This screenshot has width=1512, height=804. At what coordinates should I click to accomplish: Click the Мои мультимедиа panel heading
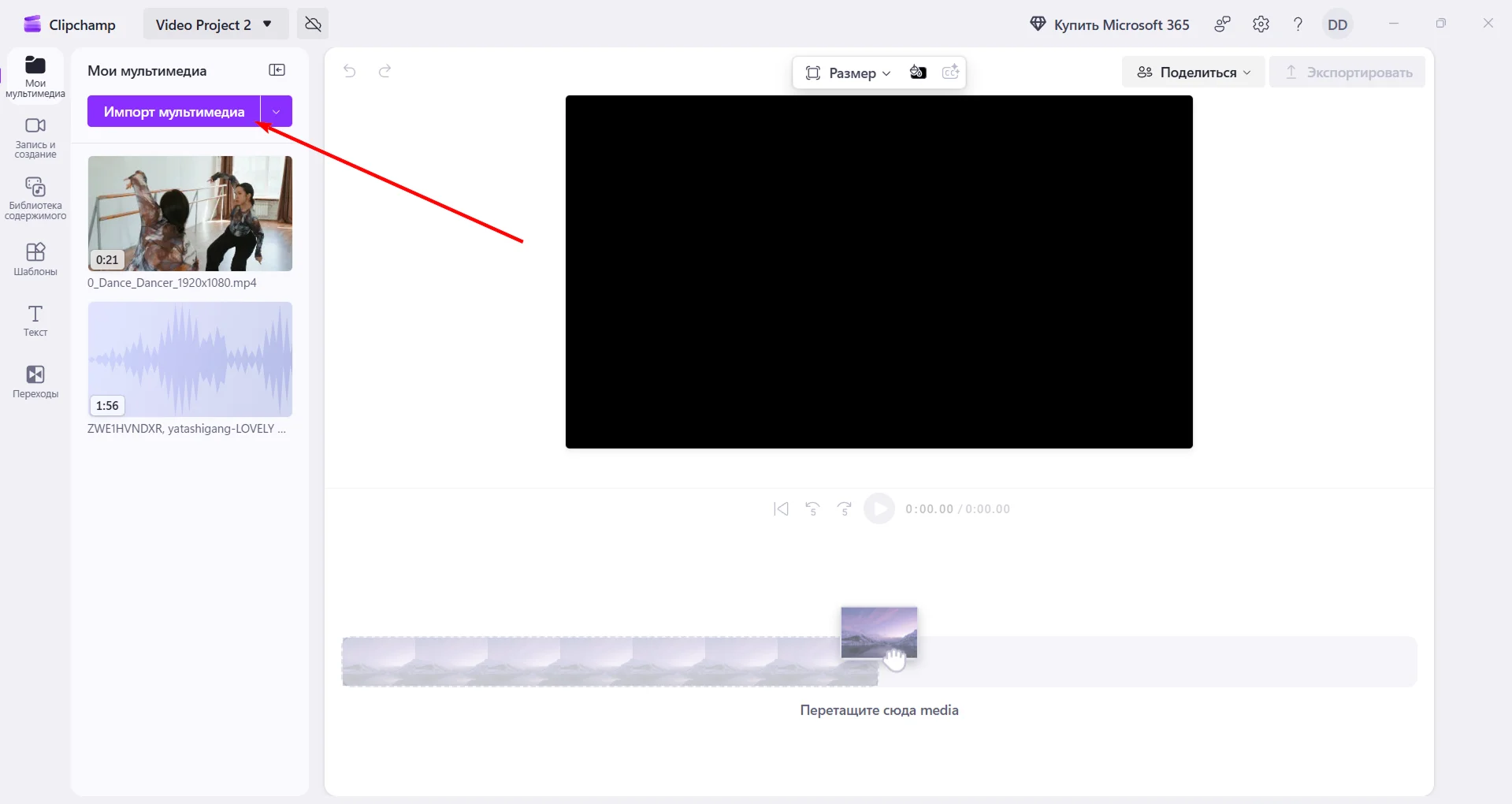coord(147,71)
